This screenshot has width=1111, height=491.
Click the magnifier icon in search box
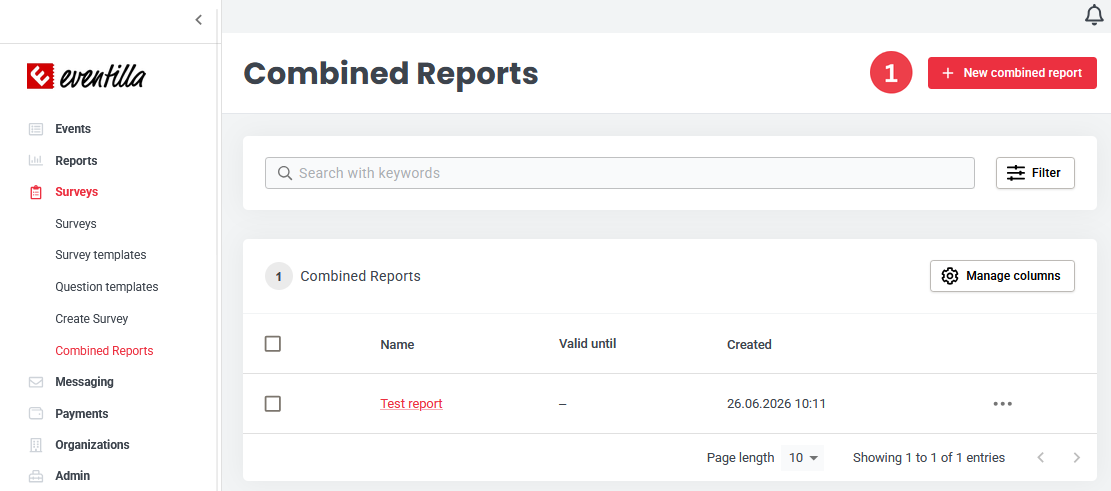pyautogui.click(x=285, y=173)
